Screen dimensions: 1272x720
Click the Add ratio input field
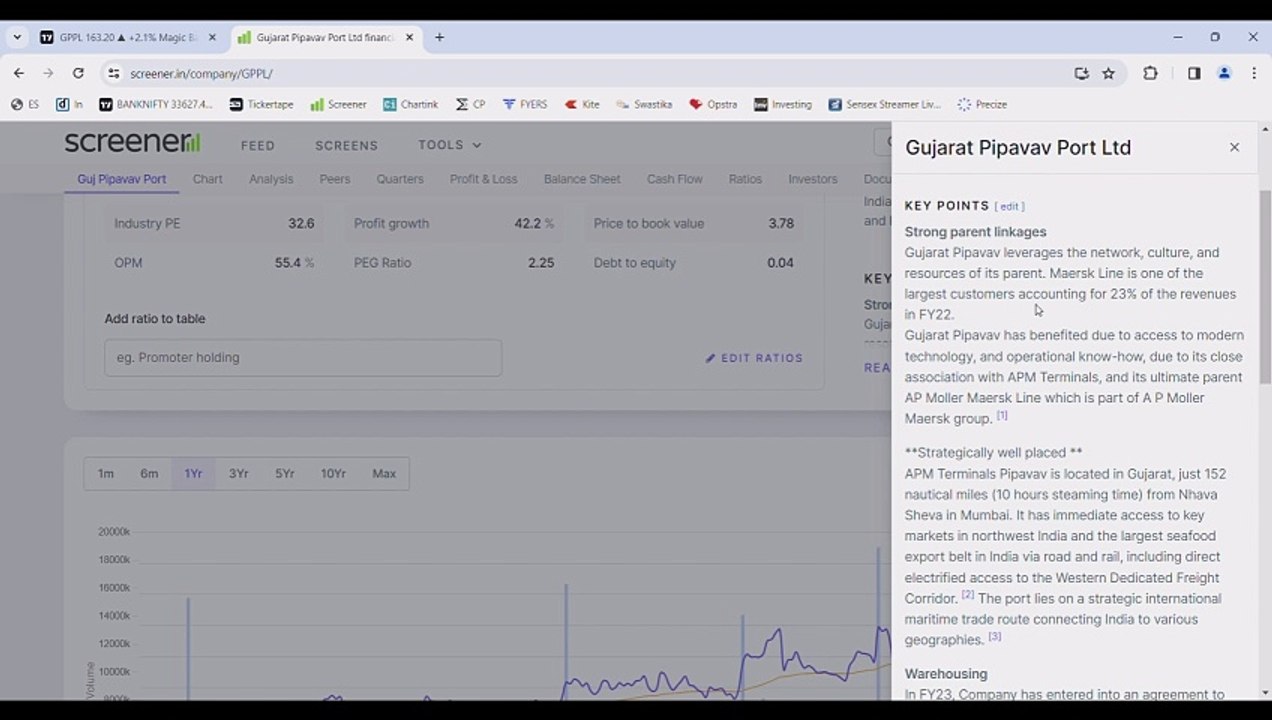(303, 357)
